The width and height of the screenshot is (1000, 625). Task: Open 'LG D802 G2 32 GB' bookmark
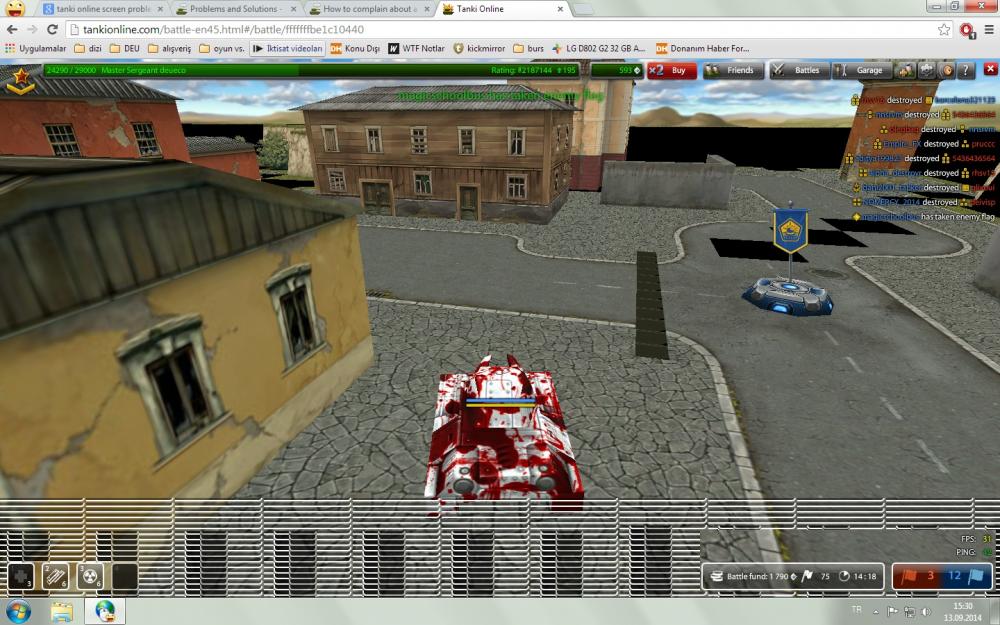click(598, 48)
